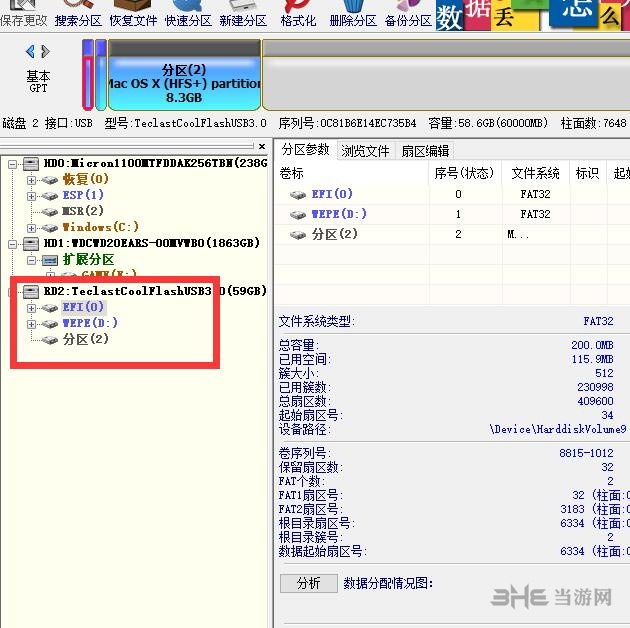Click the FAT32 cell in EFI(0) row
This screenshot has height=628, width=630.
click(x=535, y=194)
